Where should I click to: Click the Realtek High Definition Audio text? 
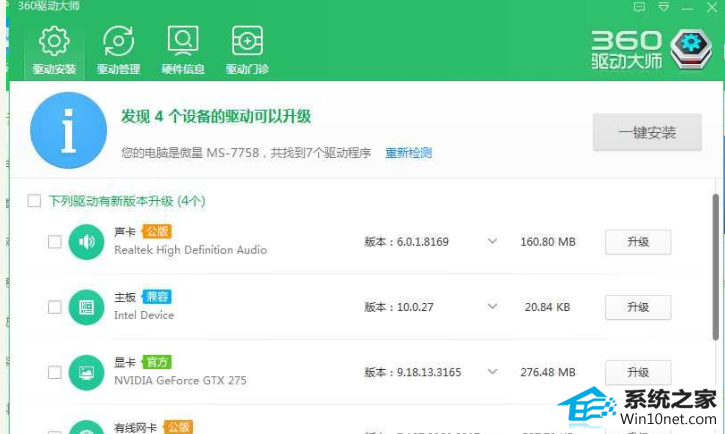190,250
